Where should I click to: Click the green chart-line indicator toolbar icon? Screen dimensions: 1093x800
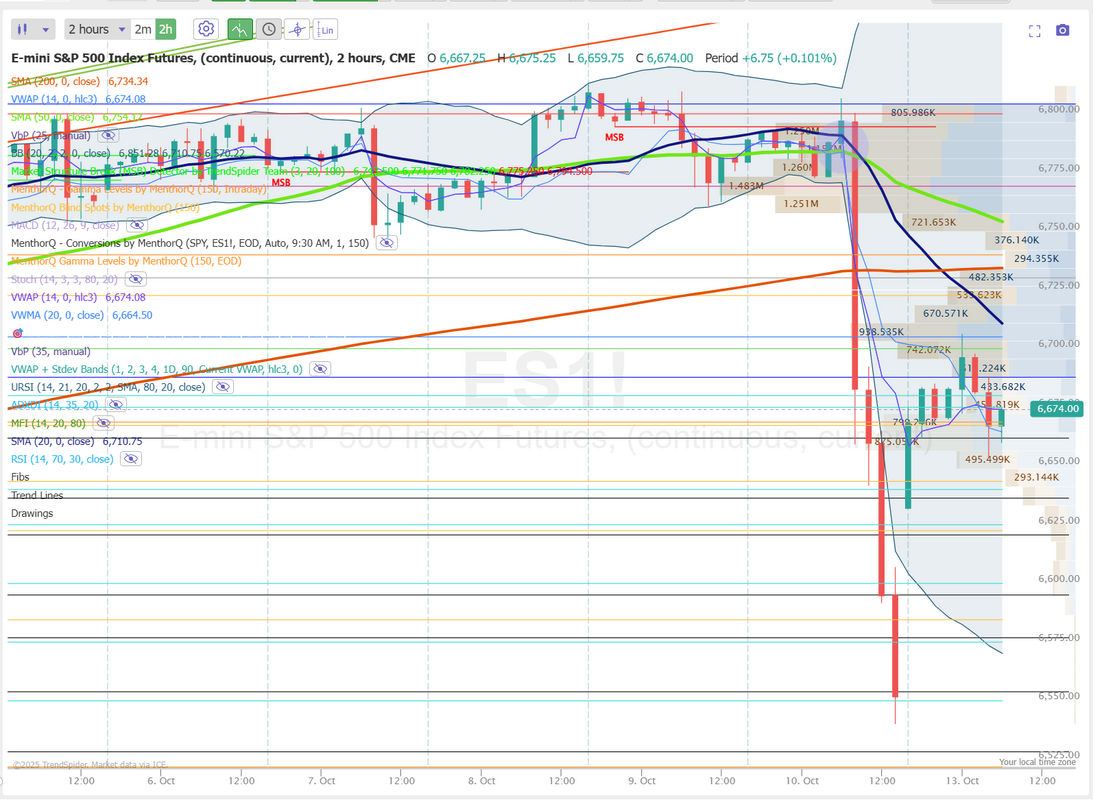click(x=239, y=29)
